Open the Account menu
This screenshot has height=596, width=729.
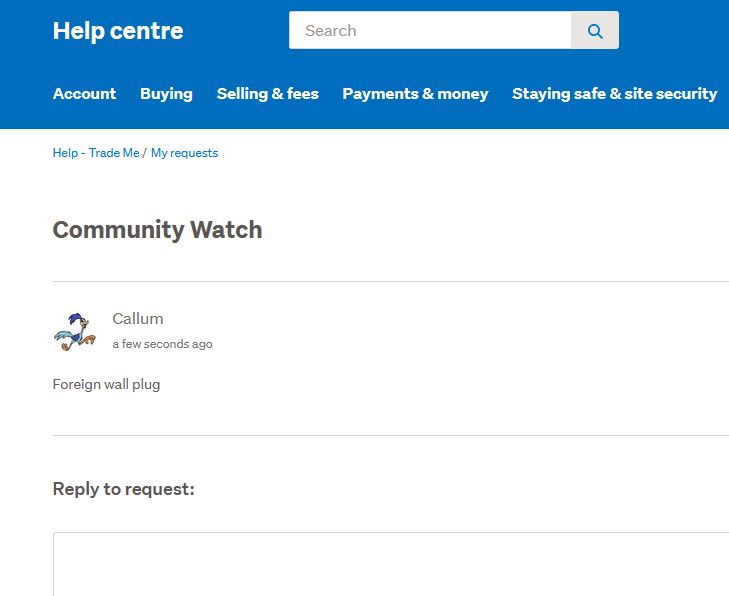(x=85, y=93)
